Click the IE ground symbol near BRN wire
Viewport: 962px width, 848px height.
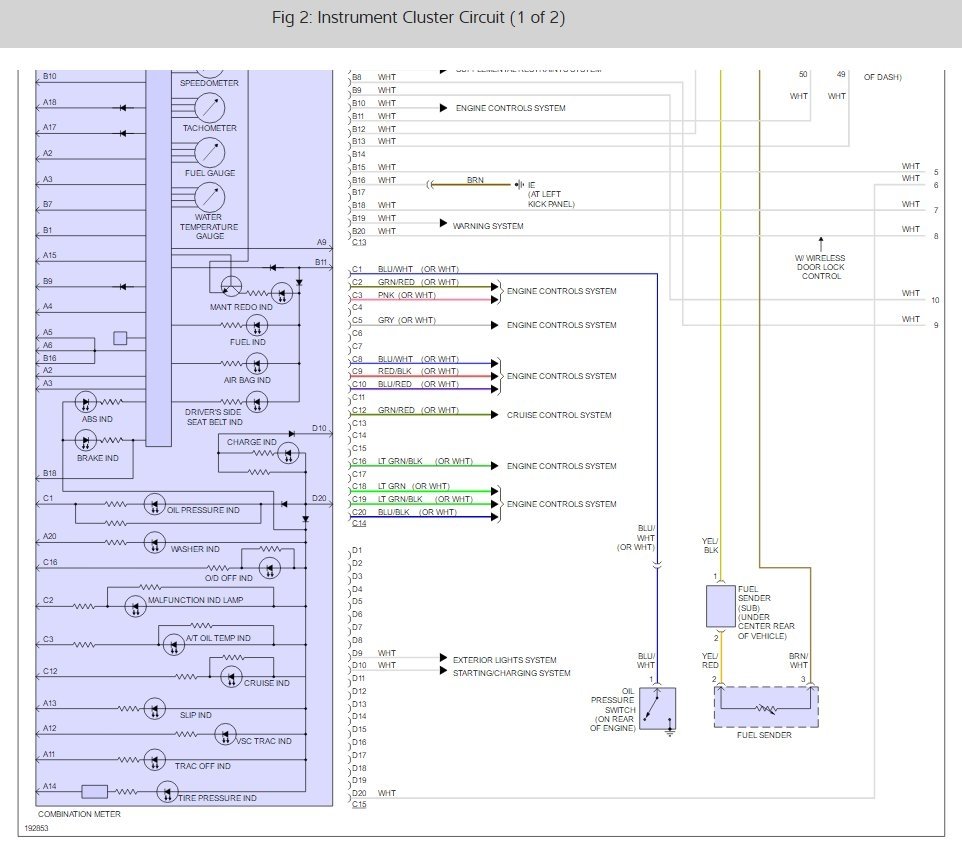point(518,185)
